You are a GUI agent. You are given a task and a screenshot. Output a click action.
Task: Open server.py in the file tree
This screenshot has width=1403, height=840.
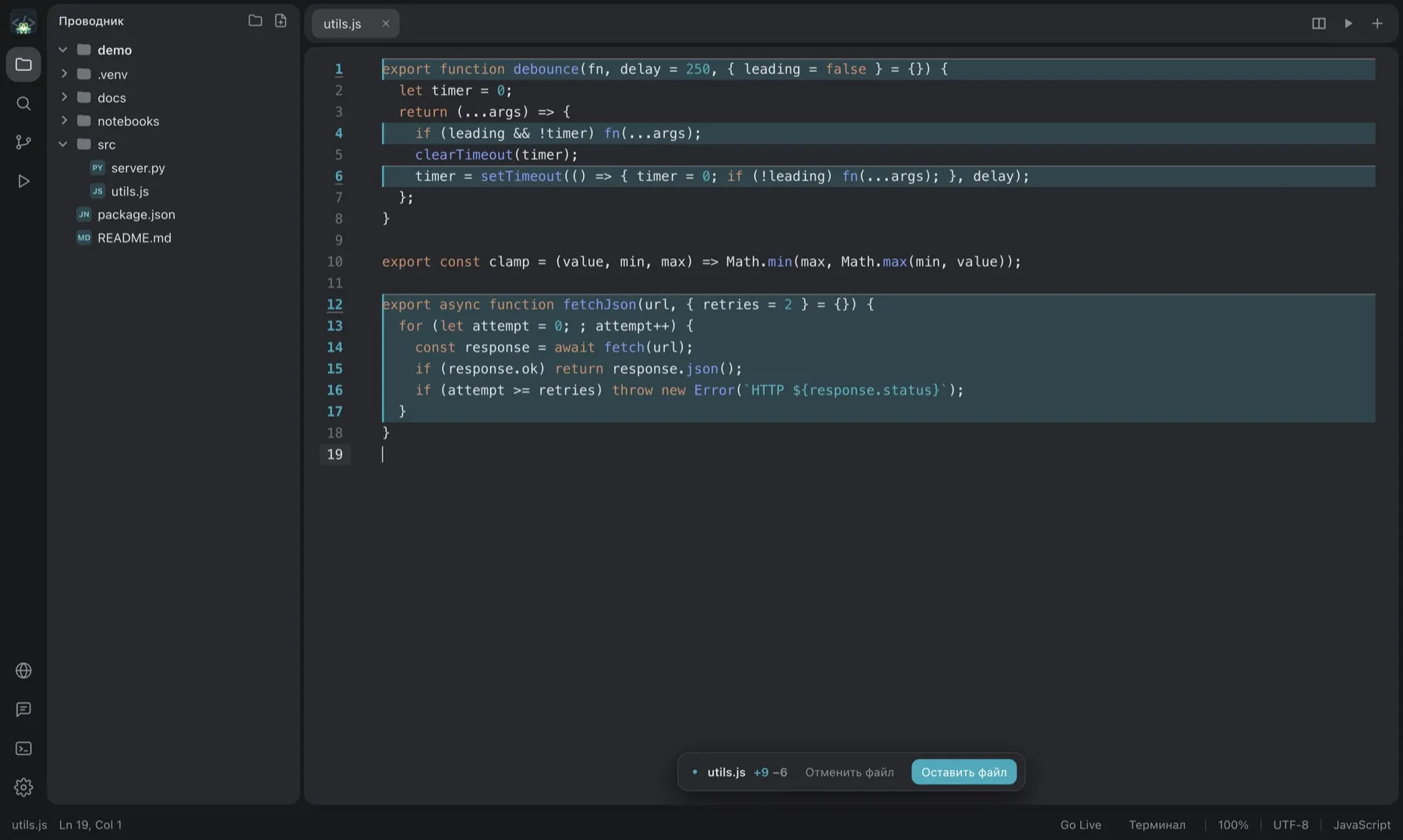click(173, 168)
